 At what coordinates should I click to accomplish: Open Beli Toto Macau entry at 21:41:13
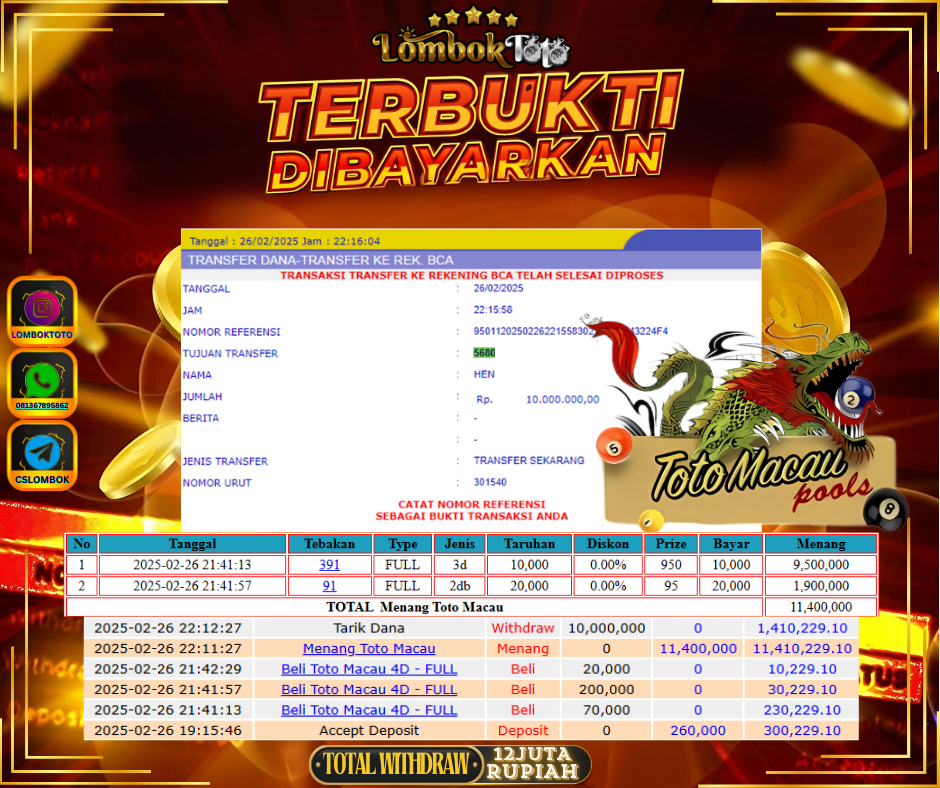(369, 710)
